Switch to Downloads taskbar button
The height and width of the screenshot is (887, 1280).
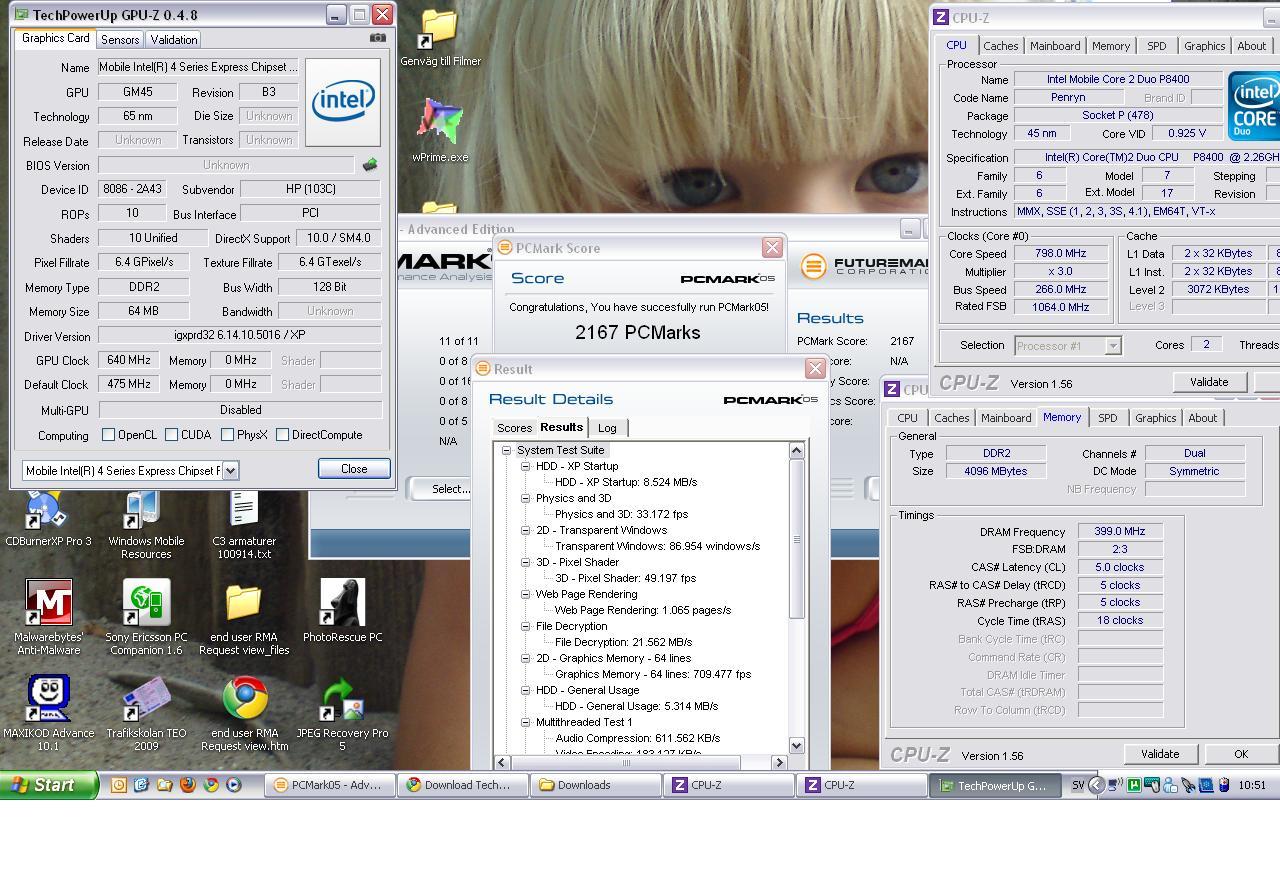pos(596,785)
